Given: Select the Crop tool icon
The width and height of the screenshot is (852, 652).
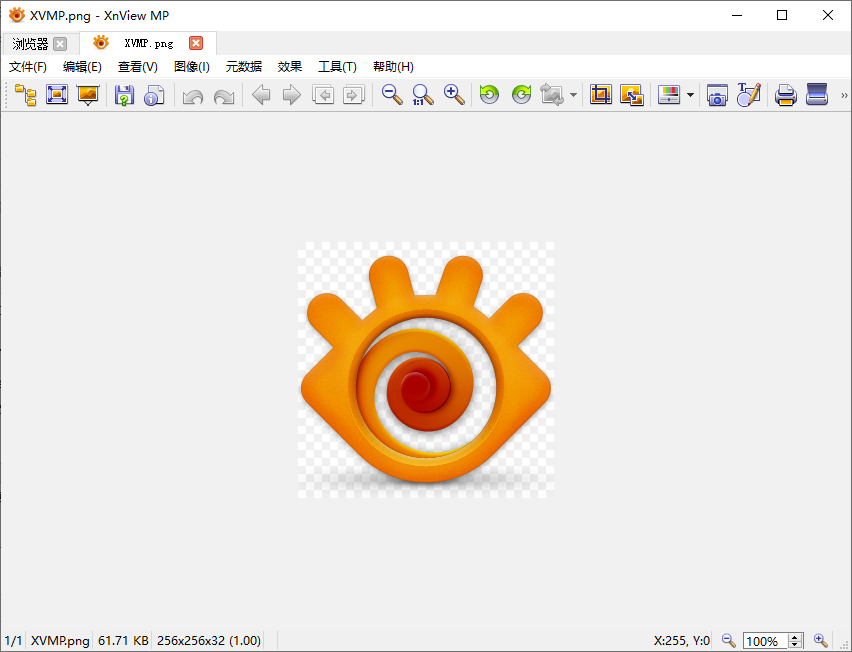Looking at the screenshot, I should pos(601,94).
